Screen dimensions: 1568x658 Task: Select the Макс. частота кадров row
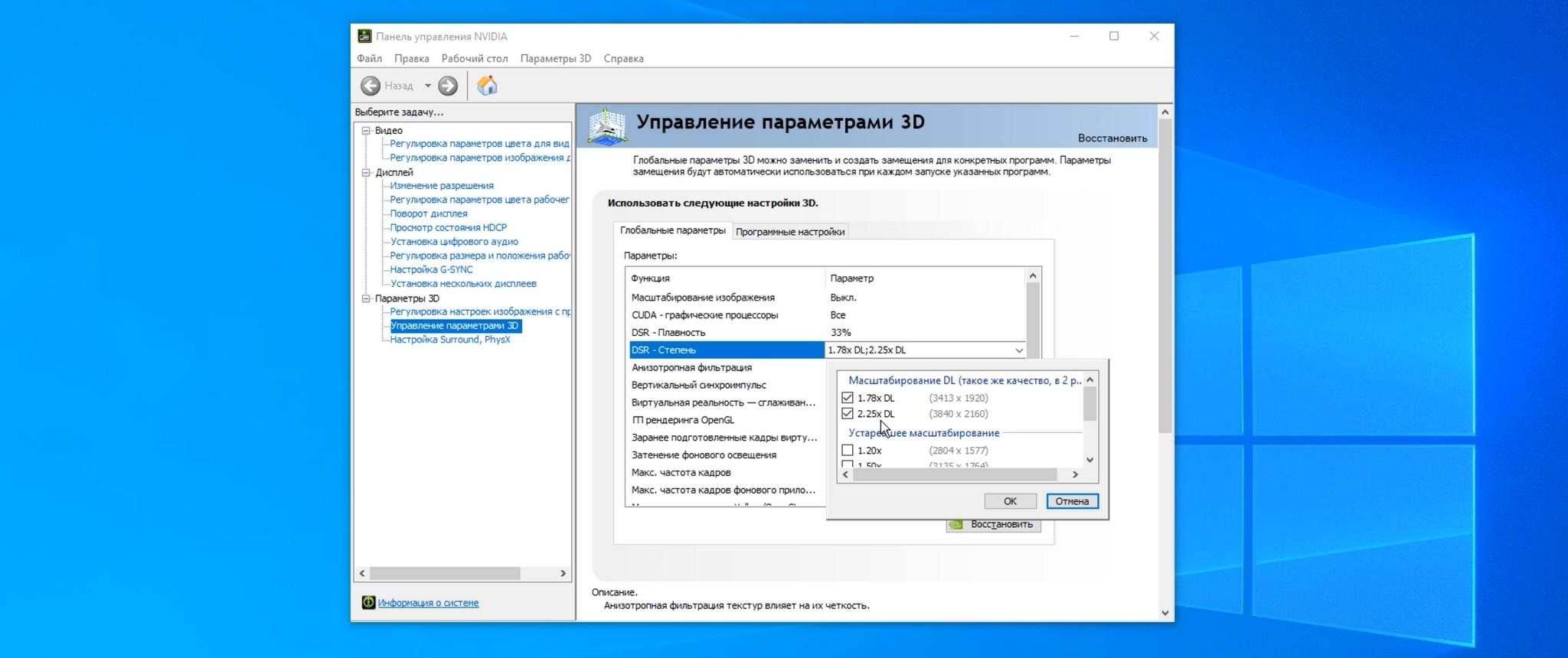(x=727, y=473)
